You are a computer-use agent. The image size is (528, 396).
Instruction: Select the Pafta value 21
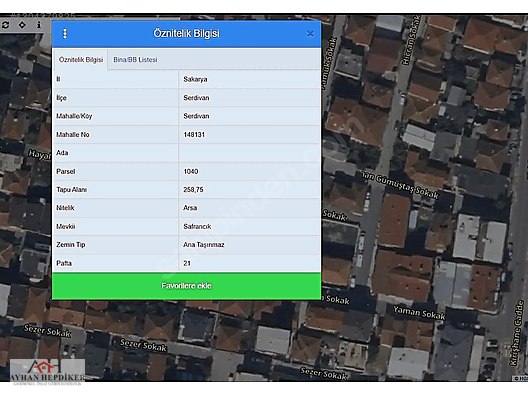click(x=187, y=263)
